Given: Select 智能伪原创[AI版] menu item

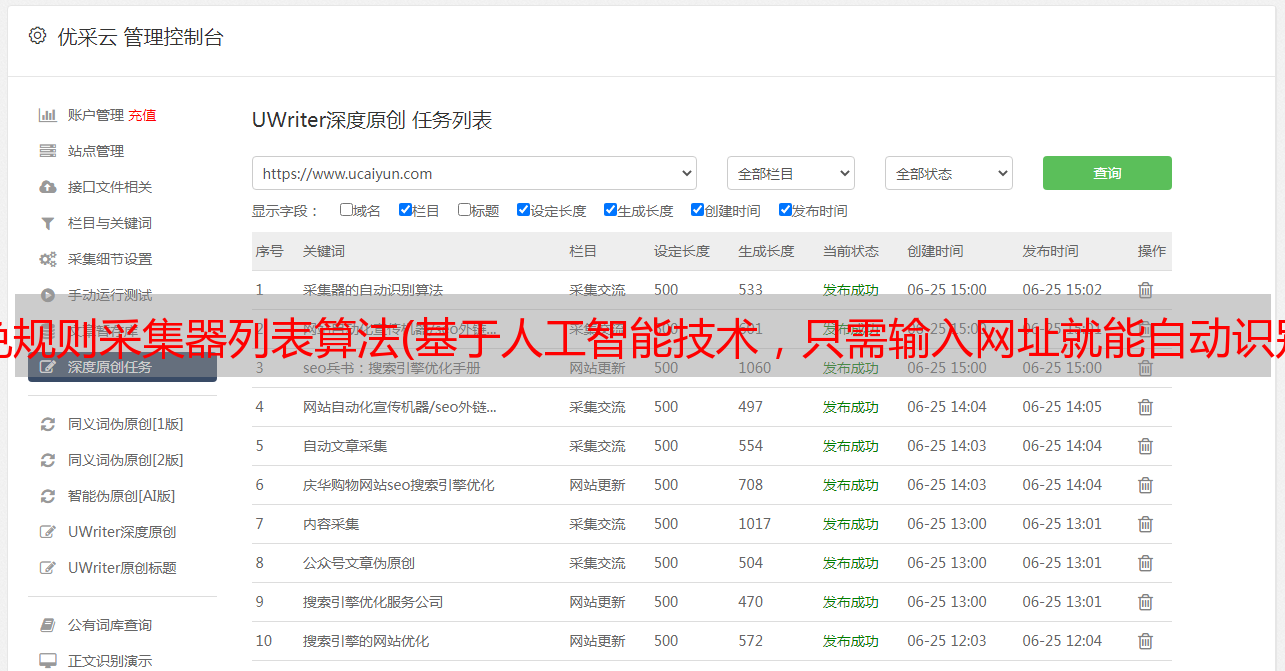Looking at the screenshot, I should [121, 496].
